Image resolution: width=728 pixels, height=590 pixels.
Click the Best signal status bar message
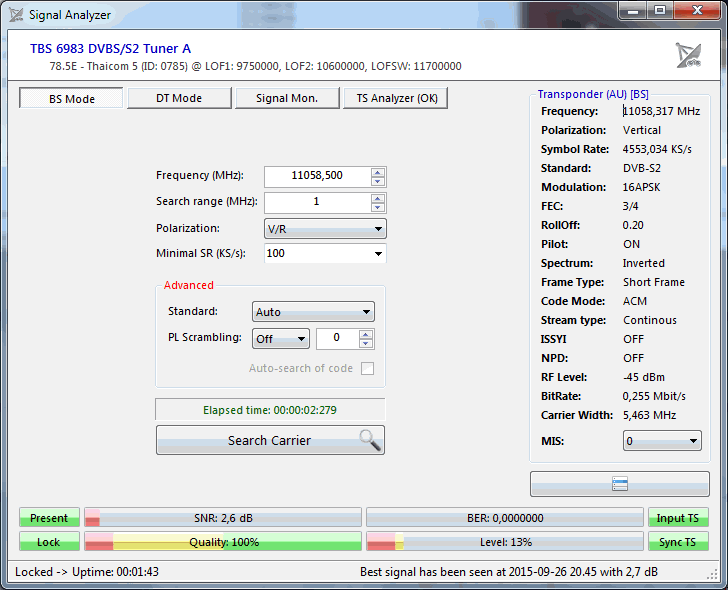pos(509,572)
